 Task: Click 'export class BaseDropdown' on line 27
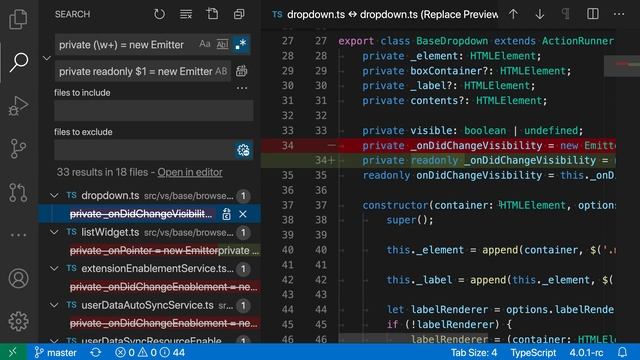pos(413,41)
